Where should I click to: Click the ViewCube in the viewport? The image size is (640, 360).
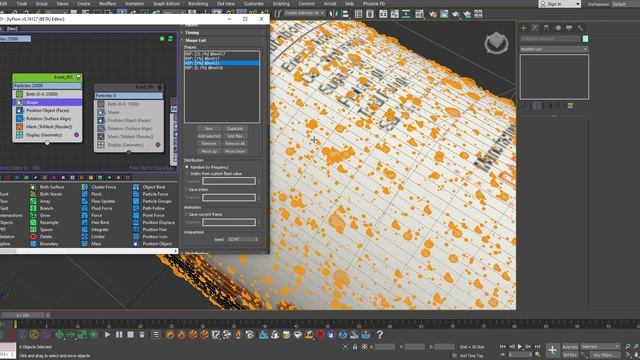coord(496,42)
